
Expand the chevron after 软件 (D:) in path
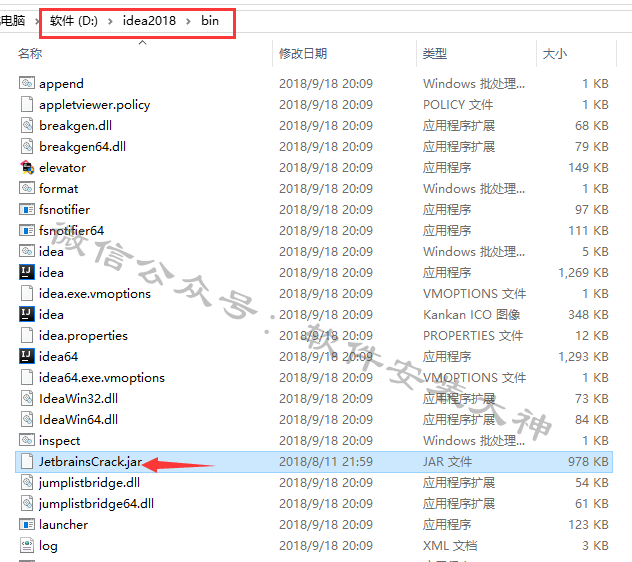[x=110, y=21]
